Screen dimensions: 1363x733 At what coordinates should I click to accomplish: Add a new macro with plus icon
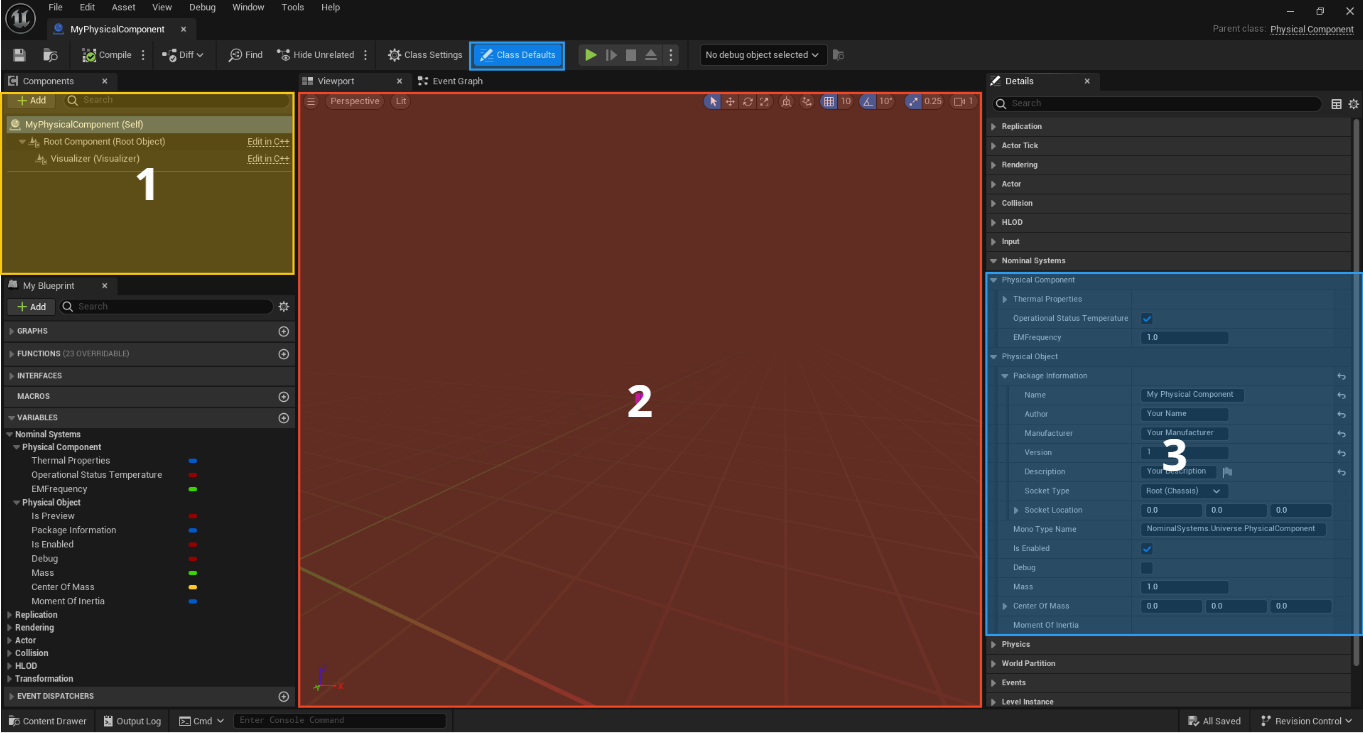pyautogui.click(x=283, y=397)
